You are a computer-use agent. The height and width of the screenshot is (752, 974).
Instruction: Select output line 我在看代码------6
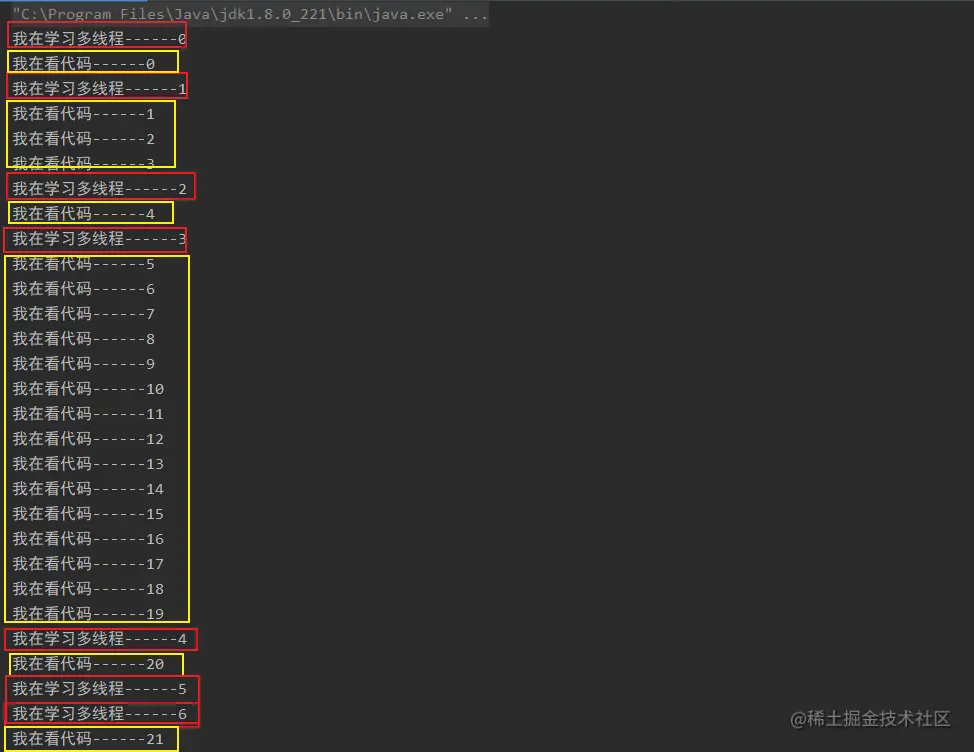click(x=84, y=289)
